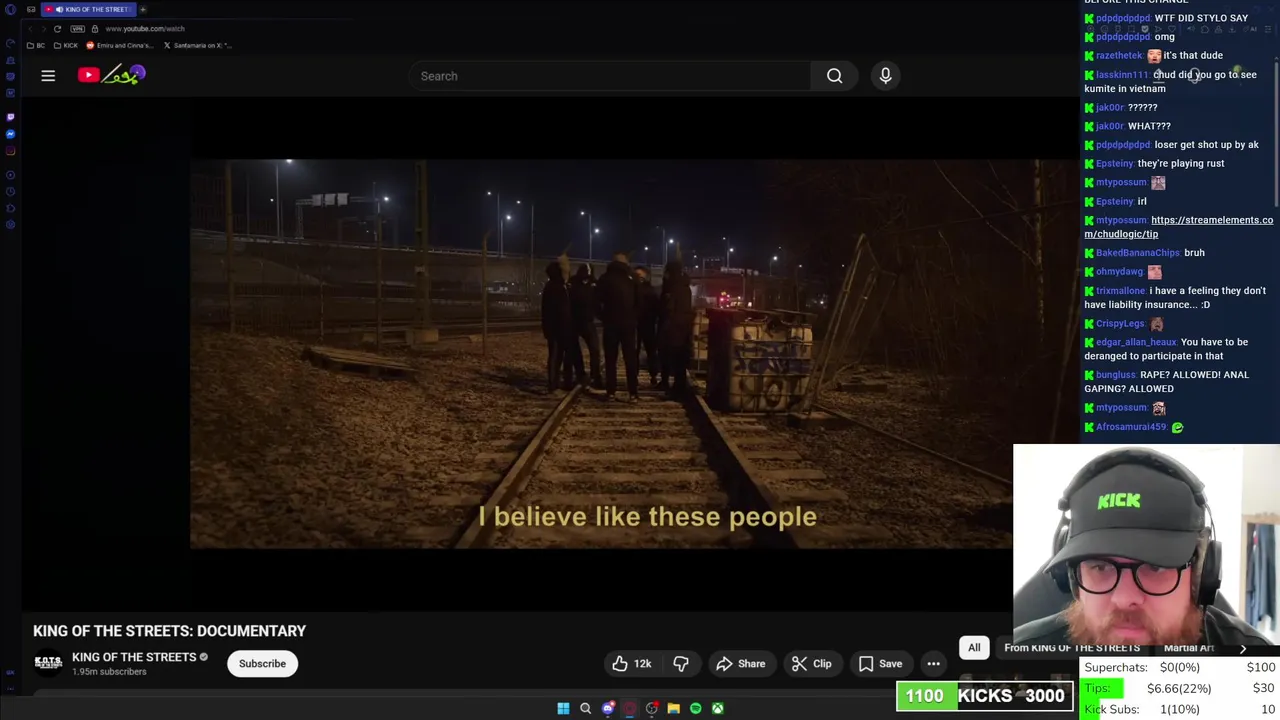Click username trixmallone in chat
Screen dimensions: 1280x720
coord(1121,291)
